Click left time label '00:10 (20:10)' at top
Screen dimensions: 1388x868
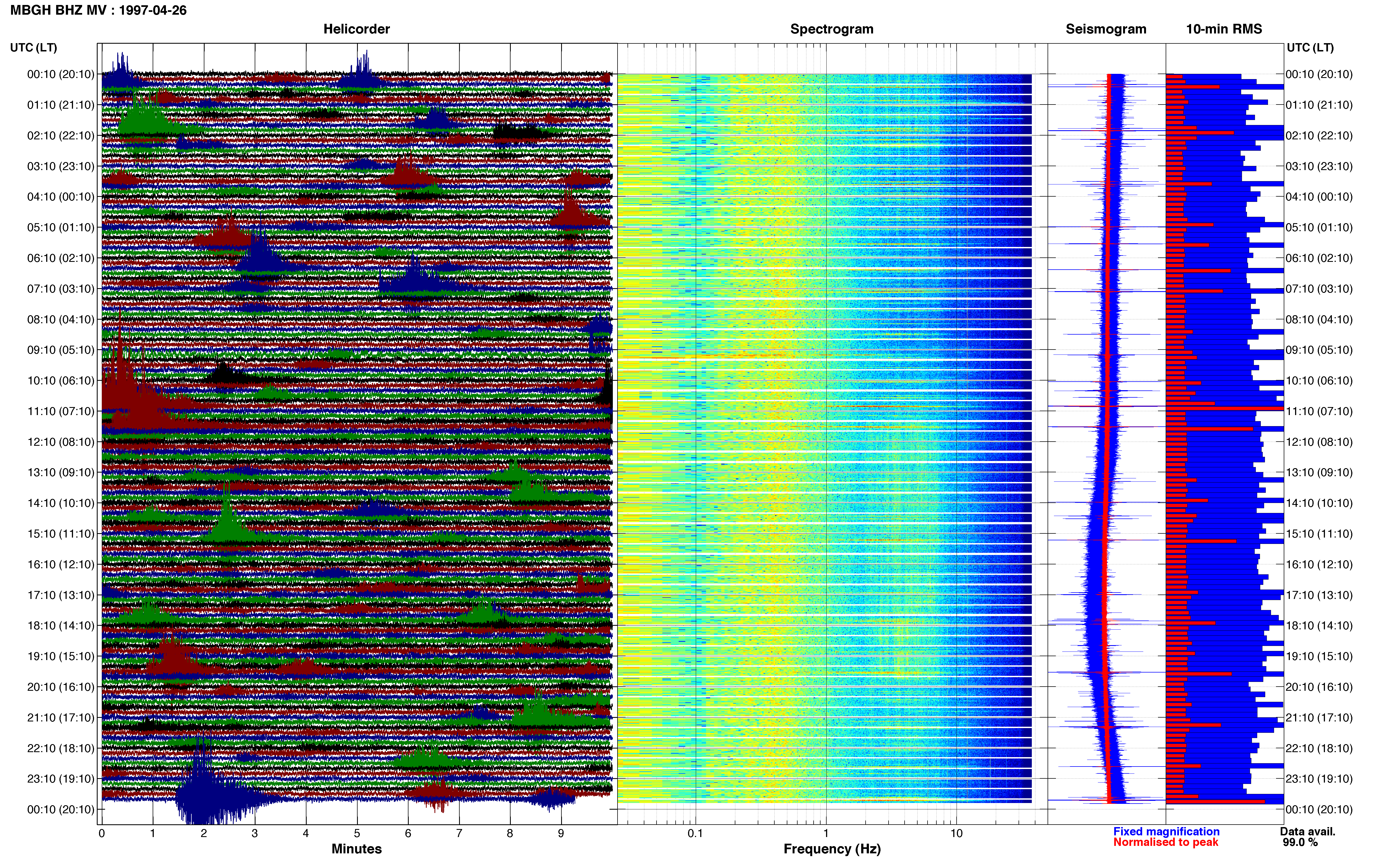pyautogui.click(x=61, y=74)
